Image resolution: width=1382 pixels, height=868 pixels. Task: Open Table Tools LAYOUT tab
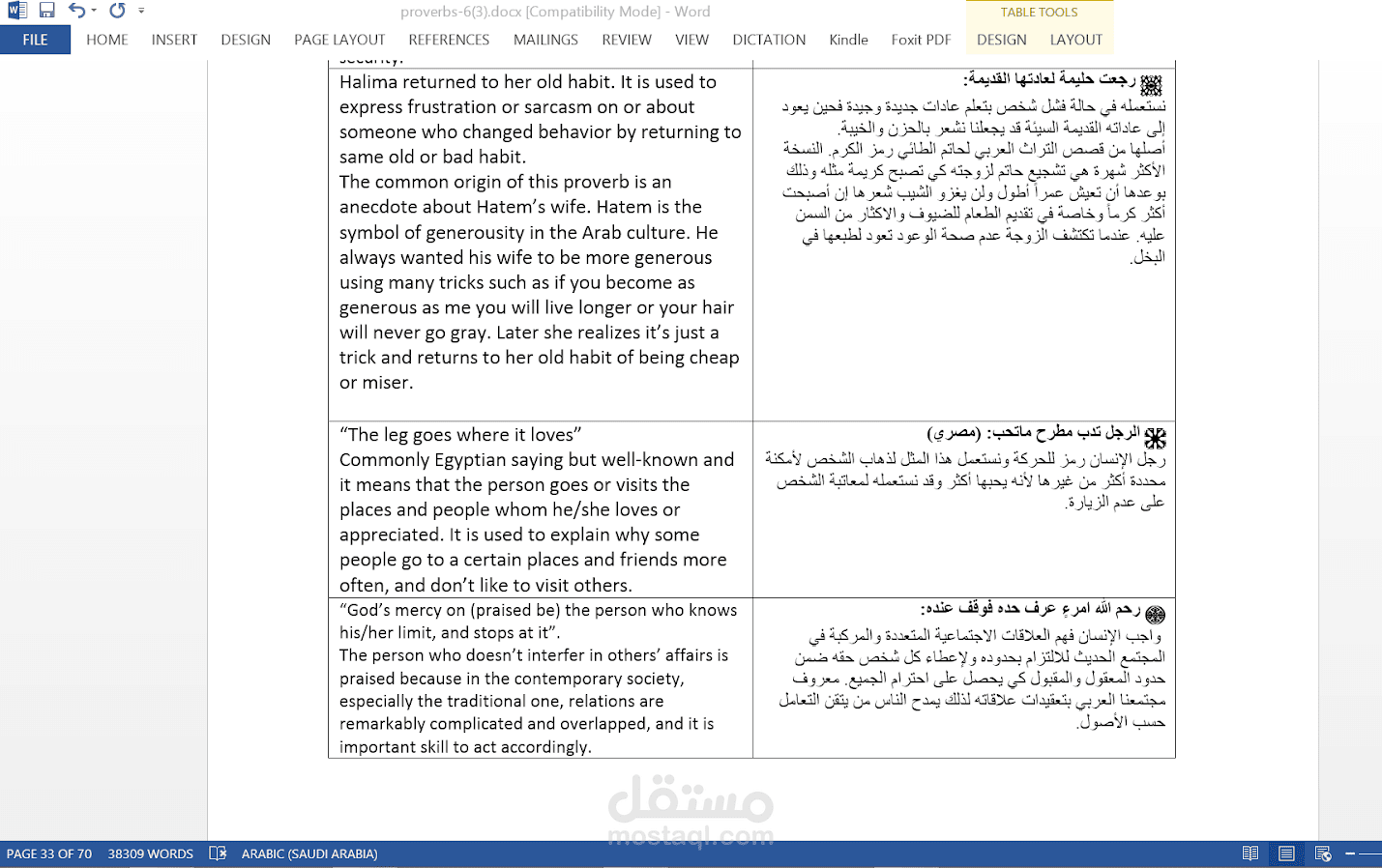1075,40
